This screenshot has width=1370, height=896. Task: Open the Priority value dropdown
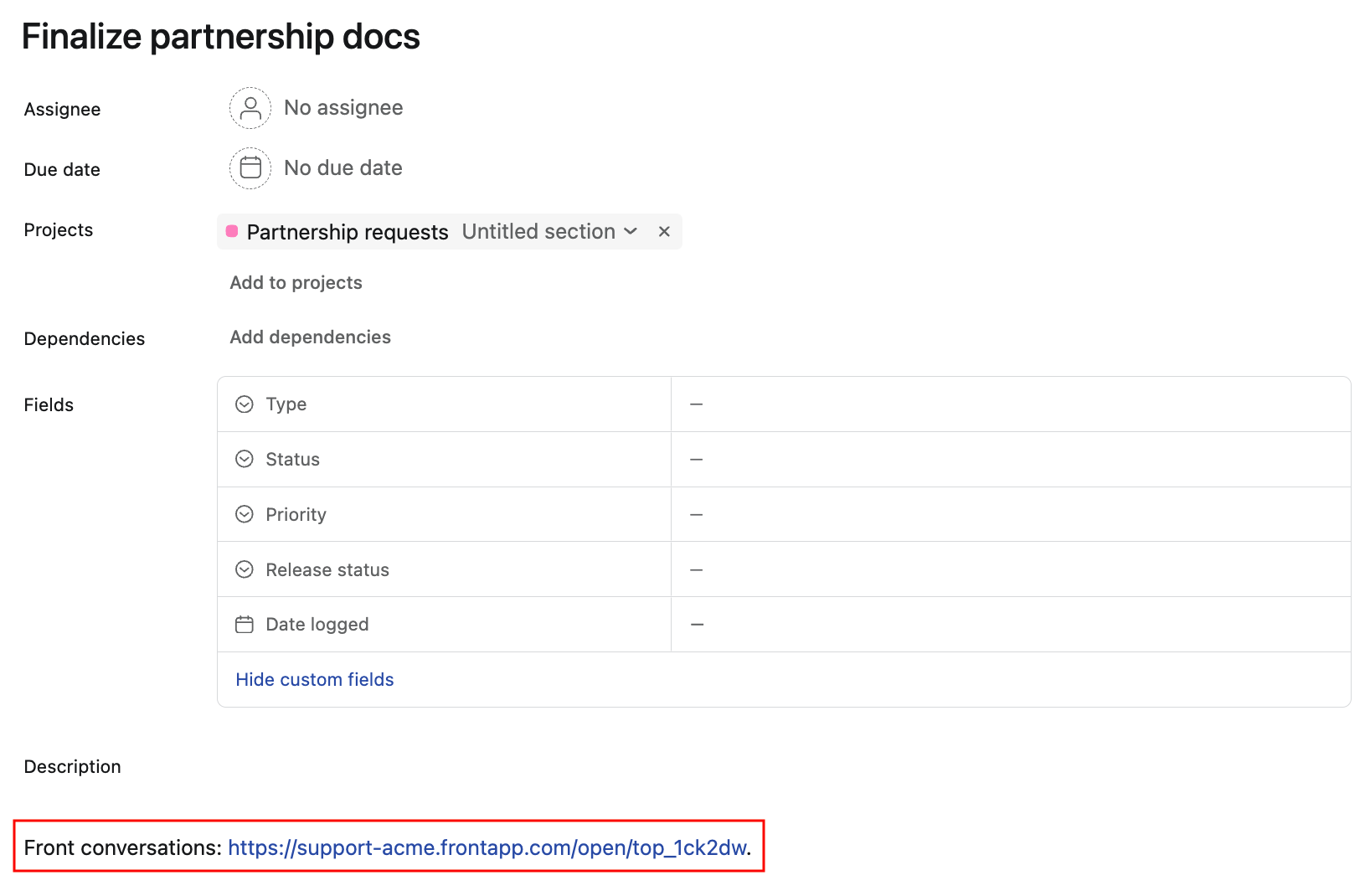[x=1010, y=514]
